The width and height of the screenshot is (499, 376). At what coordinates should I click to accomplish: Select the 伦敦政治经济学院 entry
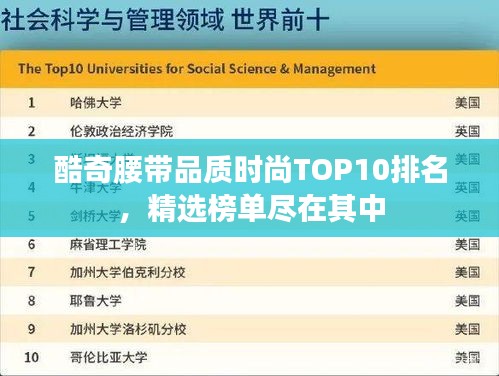click(x=121, y=131)
